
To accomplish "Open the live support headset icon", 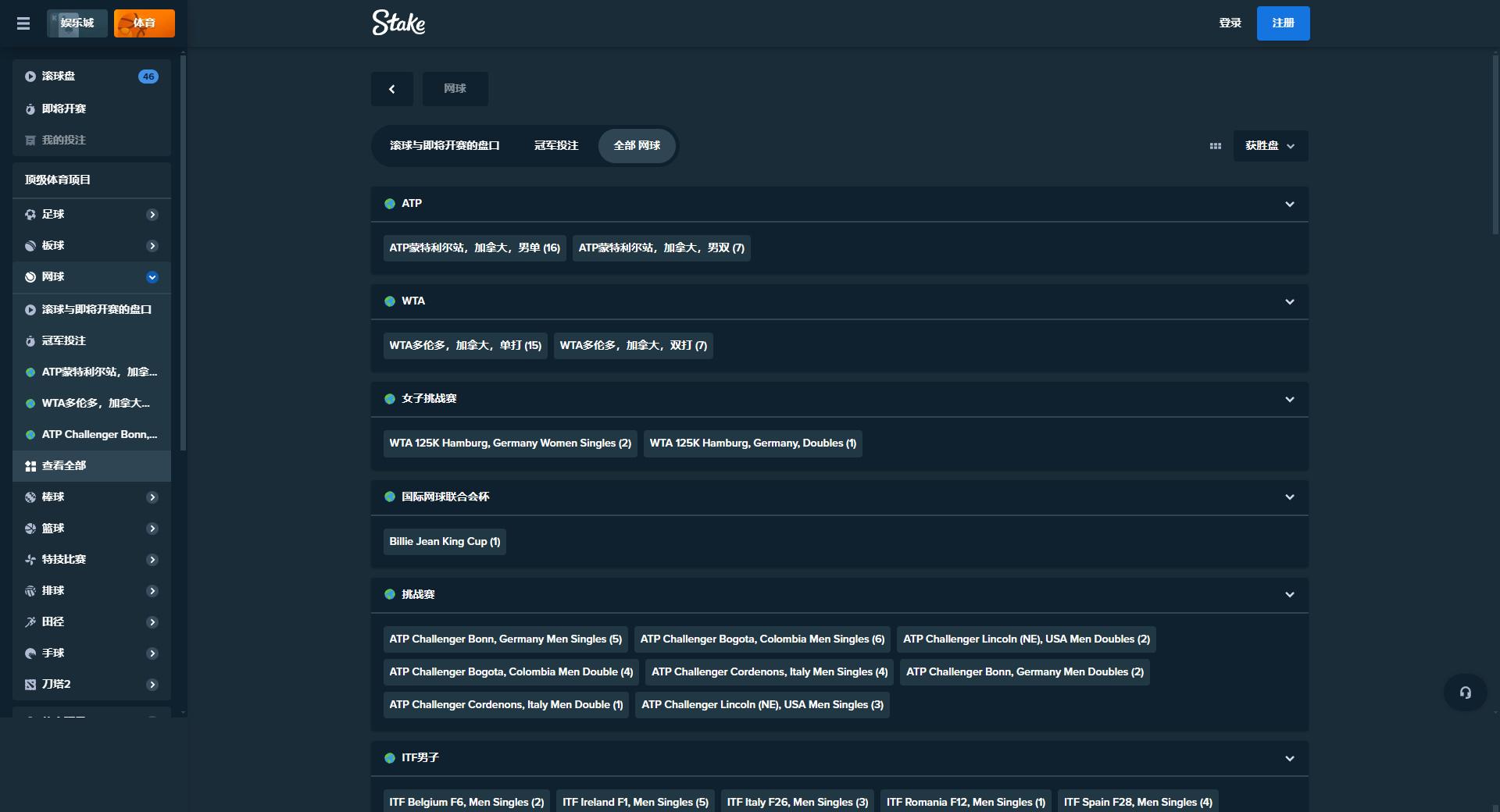I will pos(1465,693).
